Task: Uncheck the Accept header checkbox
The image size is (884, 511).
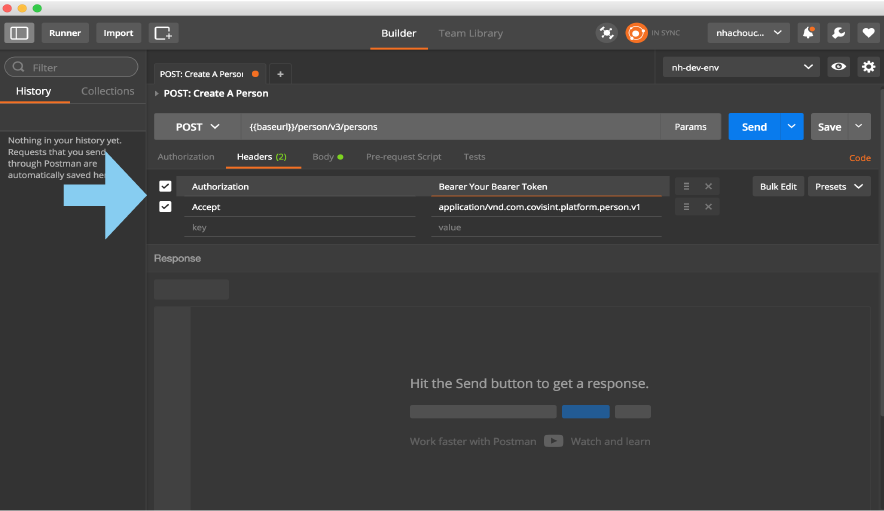Action: click(x=165, y=207)
